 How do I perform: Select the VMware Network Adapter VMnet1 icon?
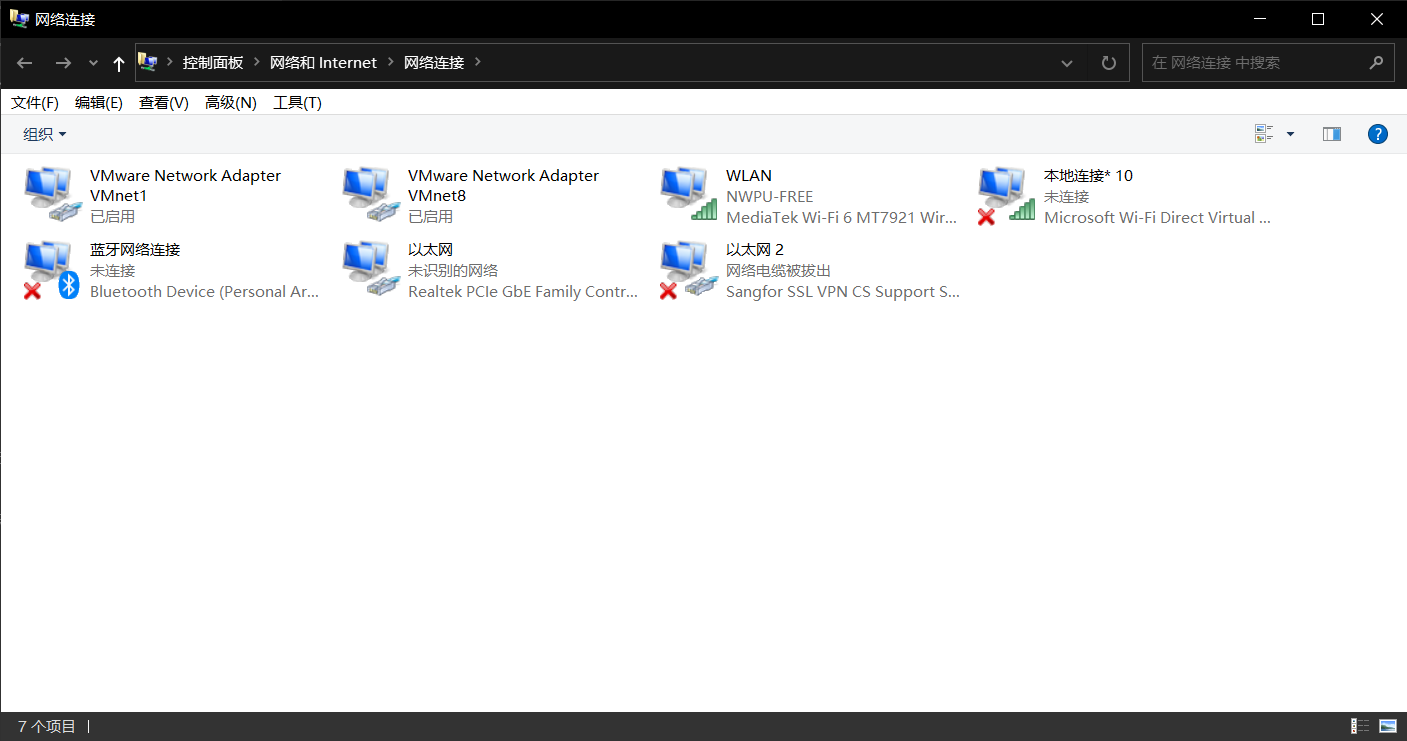pyautogui.click(x=51, y=194)
